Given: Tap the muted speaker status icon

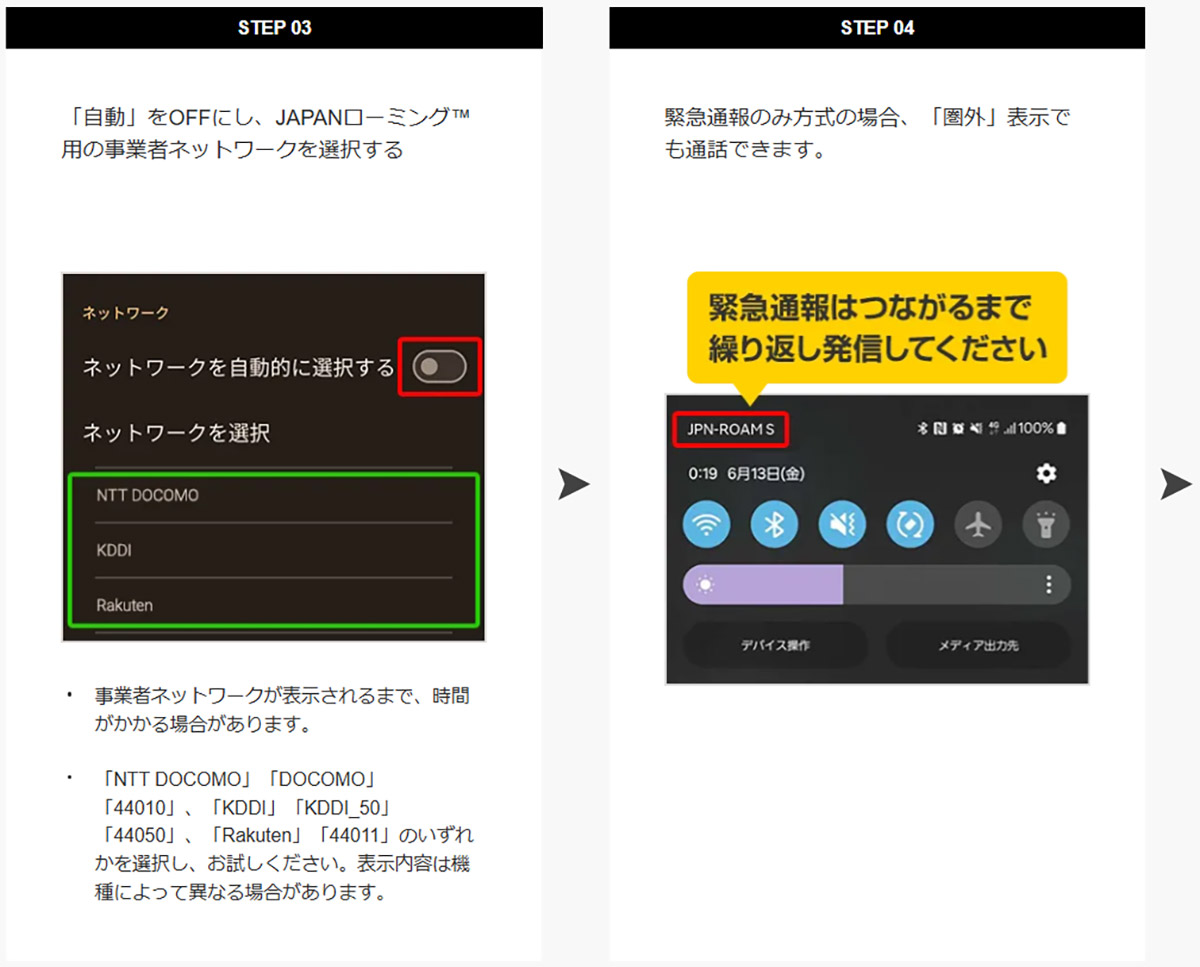Looking at the screenshot, I should (976, 428).
